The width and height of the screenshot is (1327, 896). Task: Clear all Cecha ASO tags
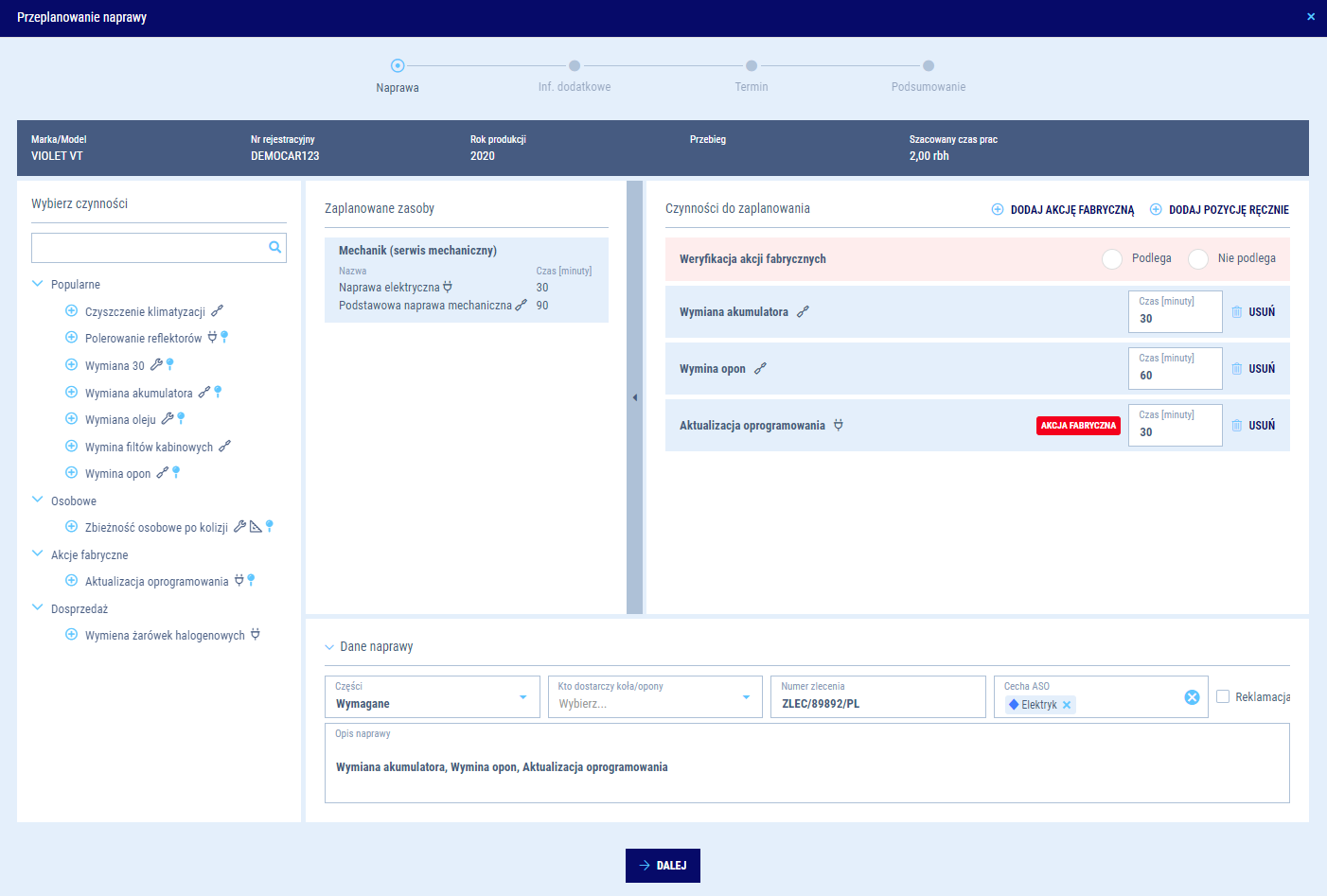1192,697
